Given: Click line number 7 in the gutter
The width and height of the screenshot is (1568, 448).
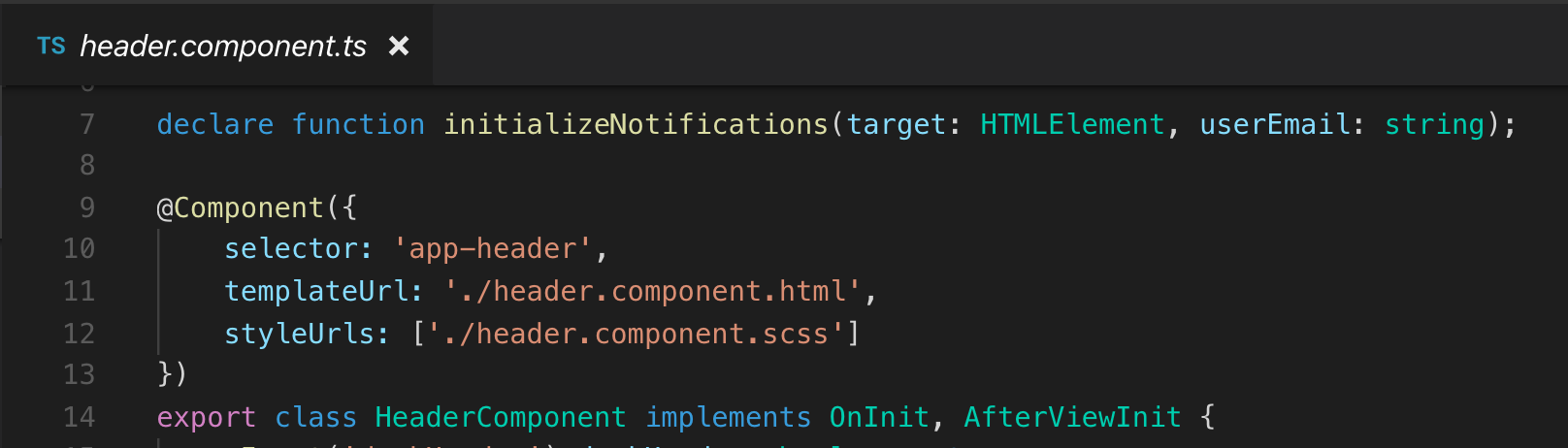Looking at the screenshot, I should pos(87,124).
